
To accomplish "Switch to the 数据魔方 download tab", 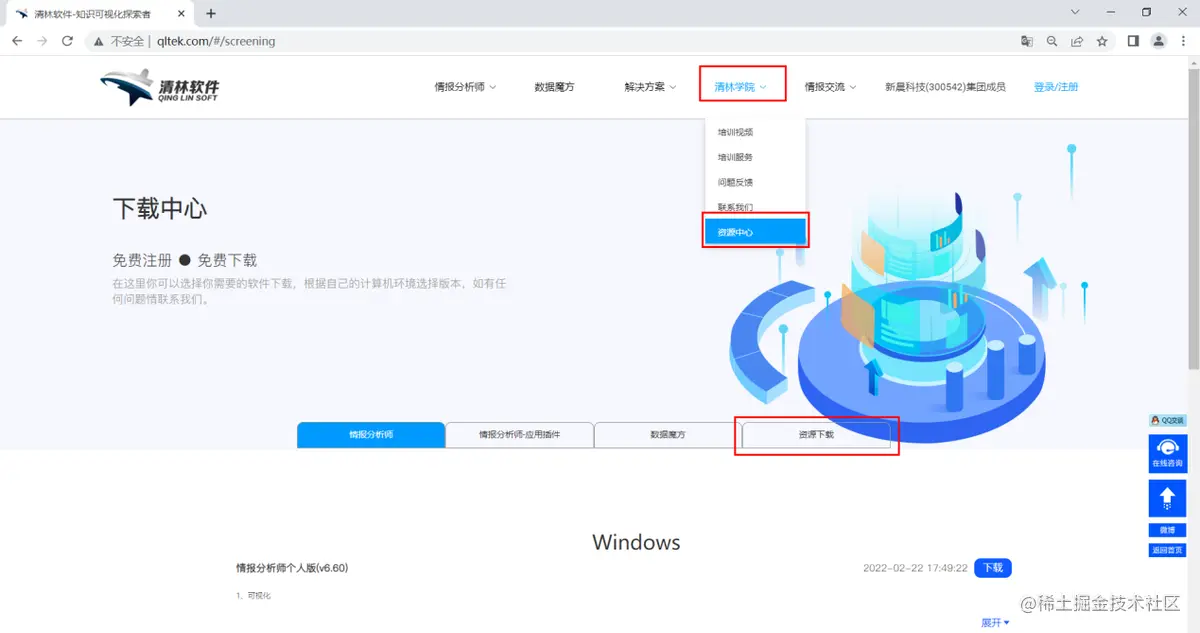I will (668, 435).
